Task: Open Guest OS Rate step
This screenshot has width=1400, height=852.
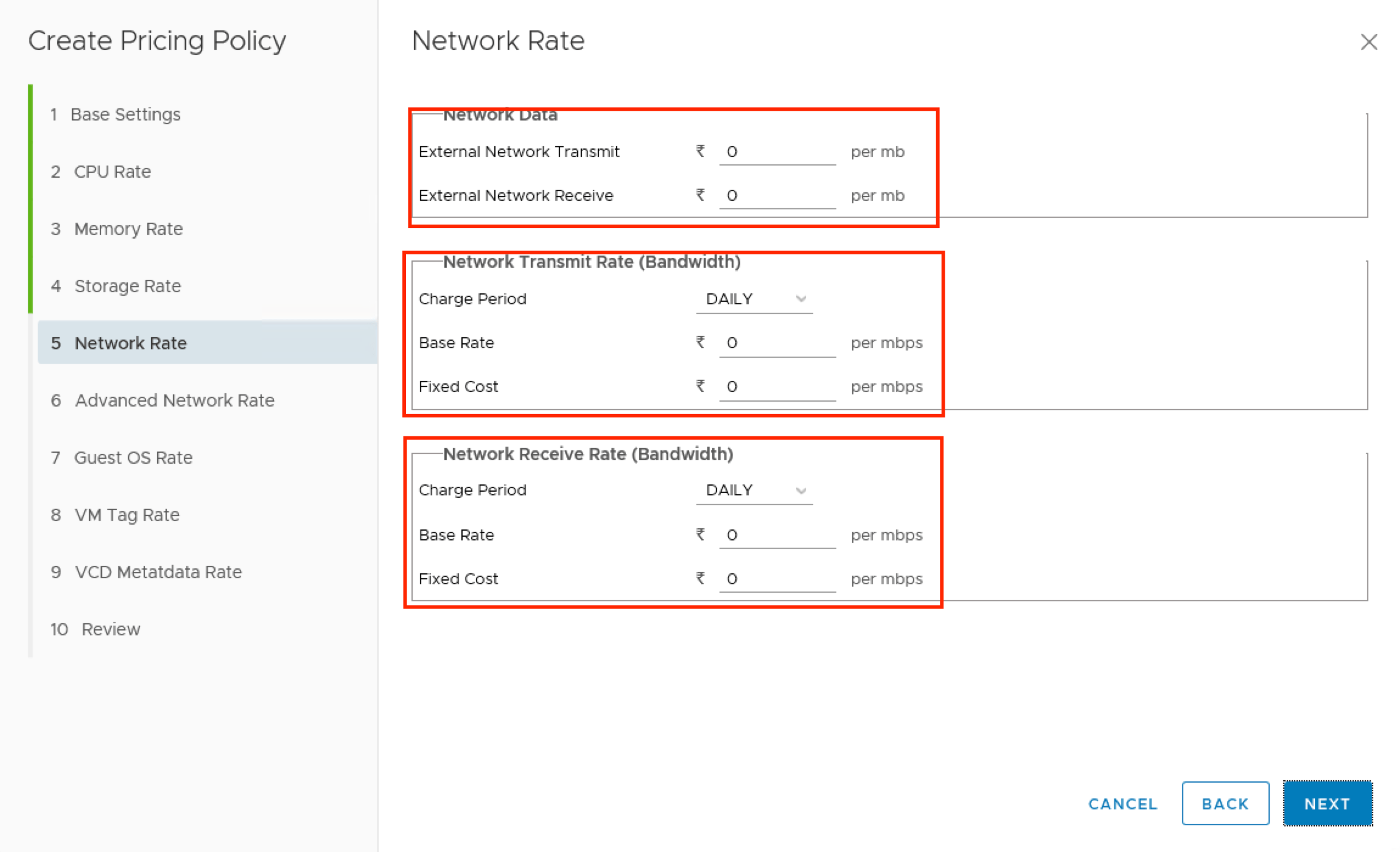Action: (133, 458)
